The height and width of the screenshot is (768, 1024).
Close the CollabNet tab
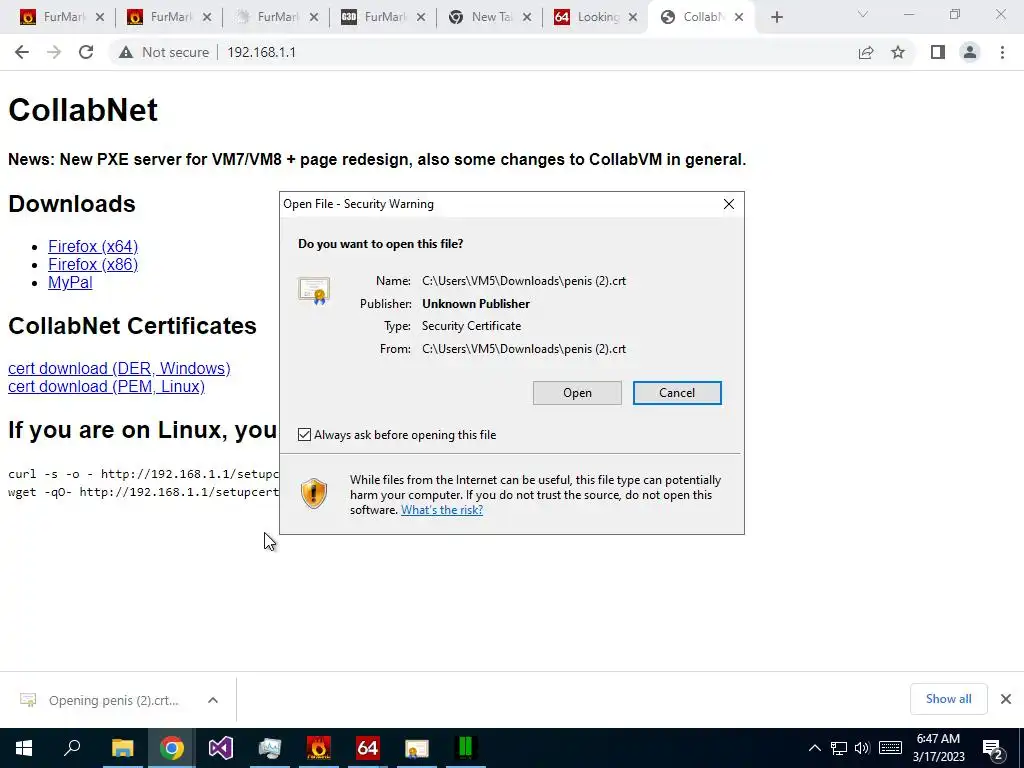click(x=739, y=18)
